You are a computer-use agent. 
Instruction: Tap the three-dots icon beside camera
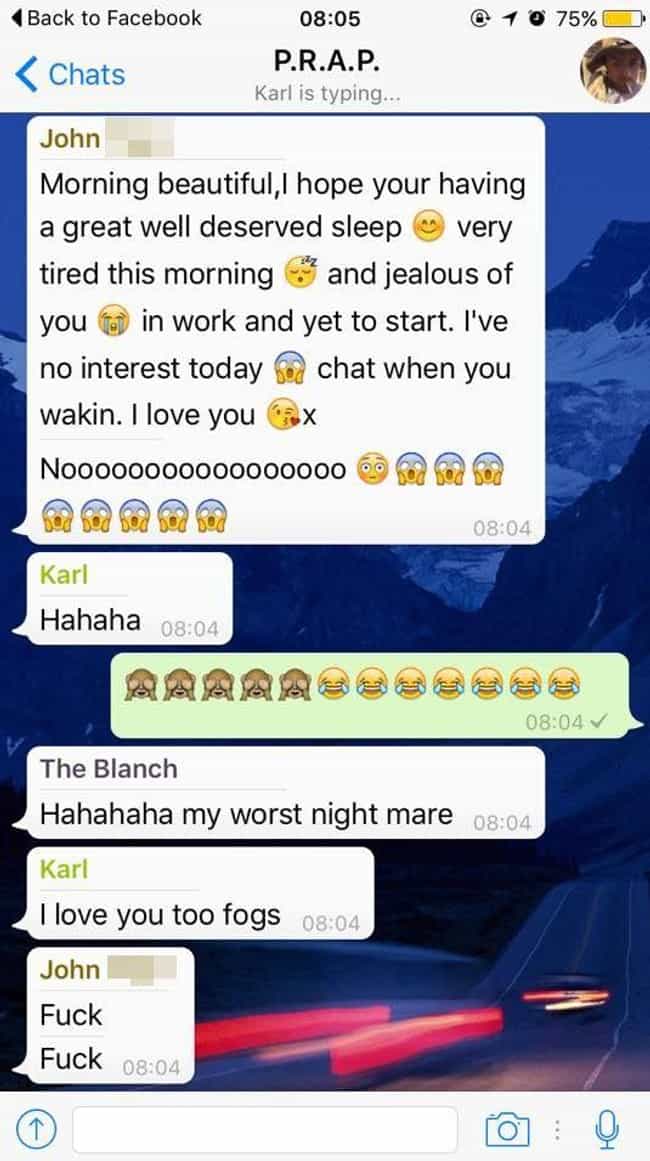559,1130
